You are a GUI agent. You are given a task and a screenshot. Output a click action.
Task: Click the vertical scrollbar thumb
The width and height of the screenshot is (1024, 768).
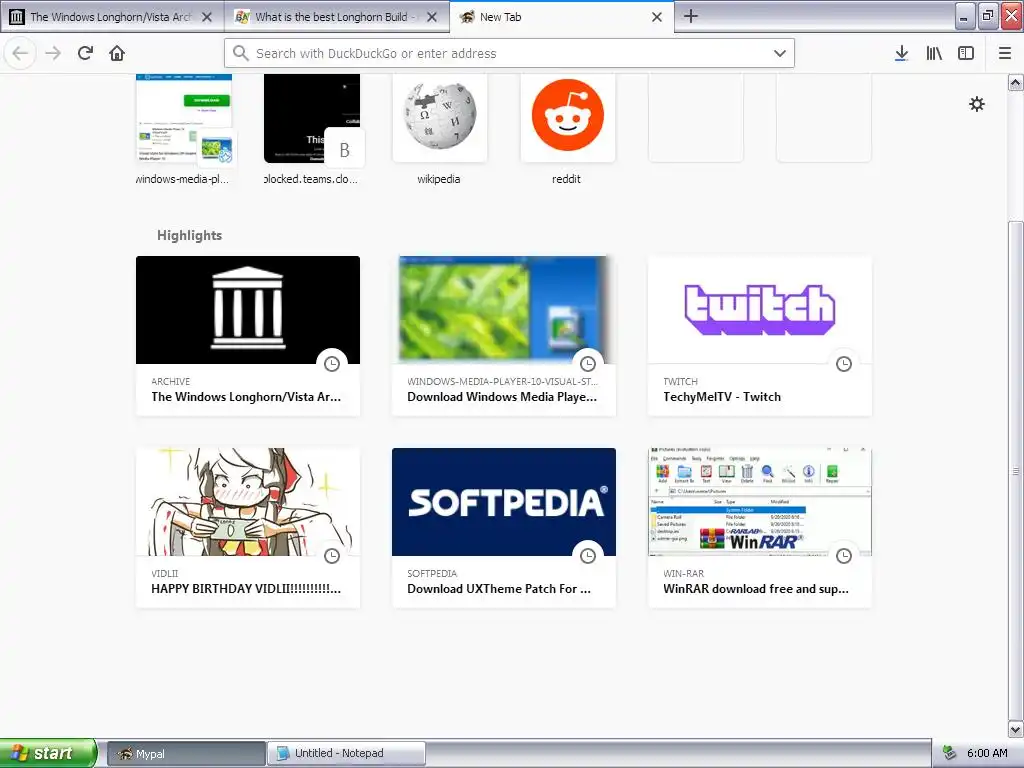[1016, 470]
